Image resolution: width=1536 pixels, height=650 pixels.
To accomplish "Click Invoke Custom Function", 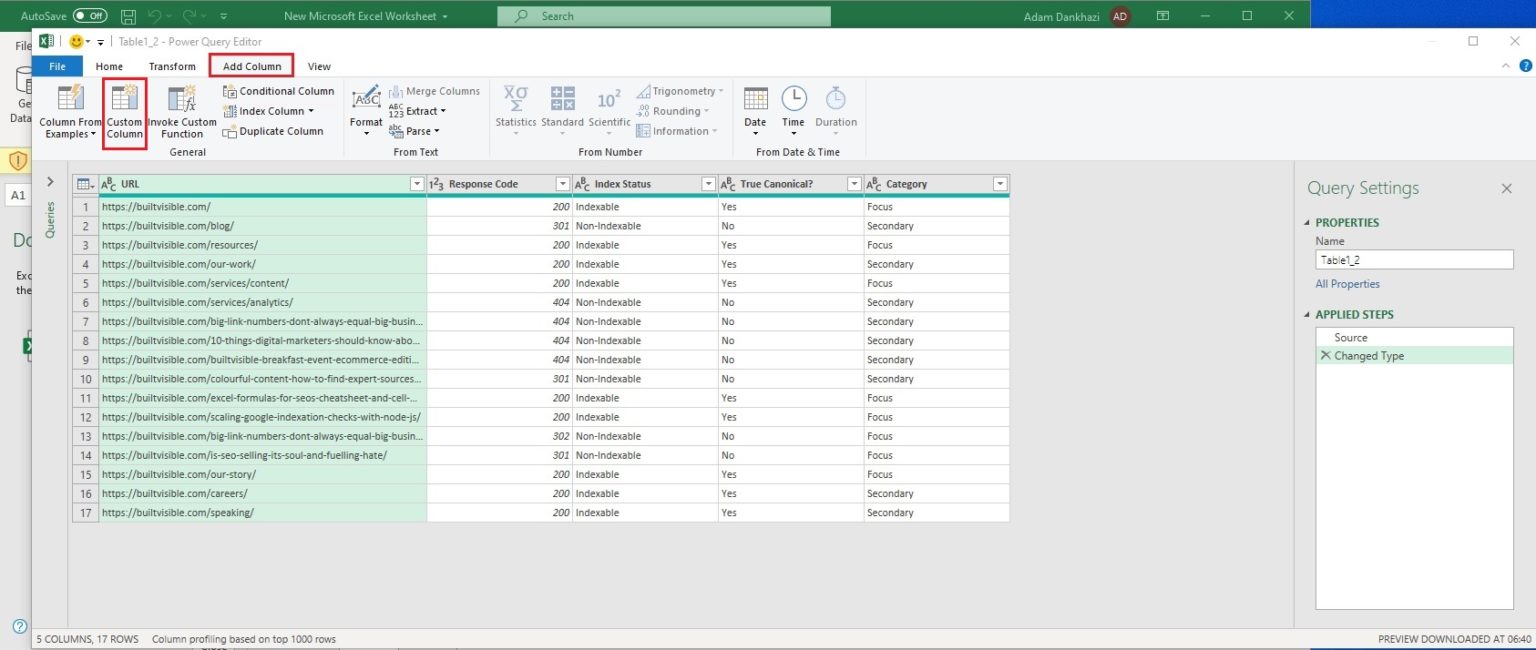I will tap(182, 110).
